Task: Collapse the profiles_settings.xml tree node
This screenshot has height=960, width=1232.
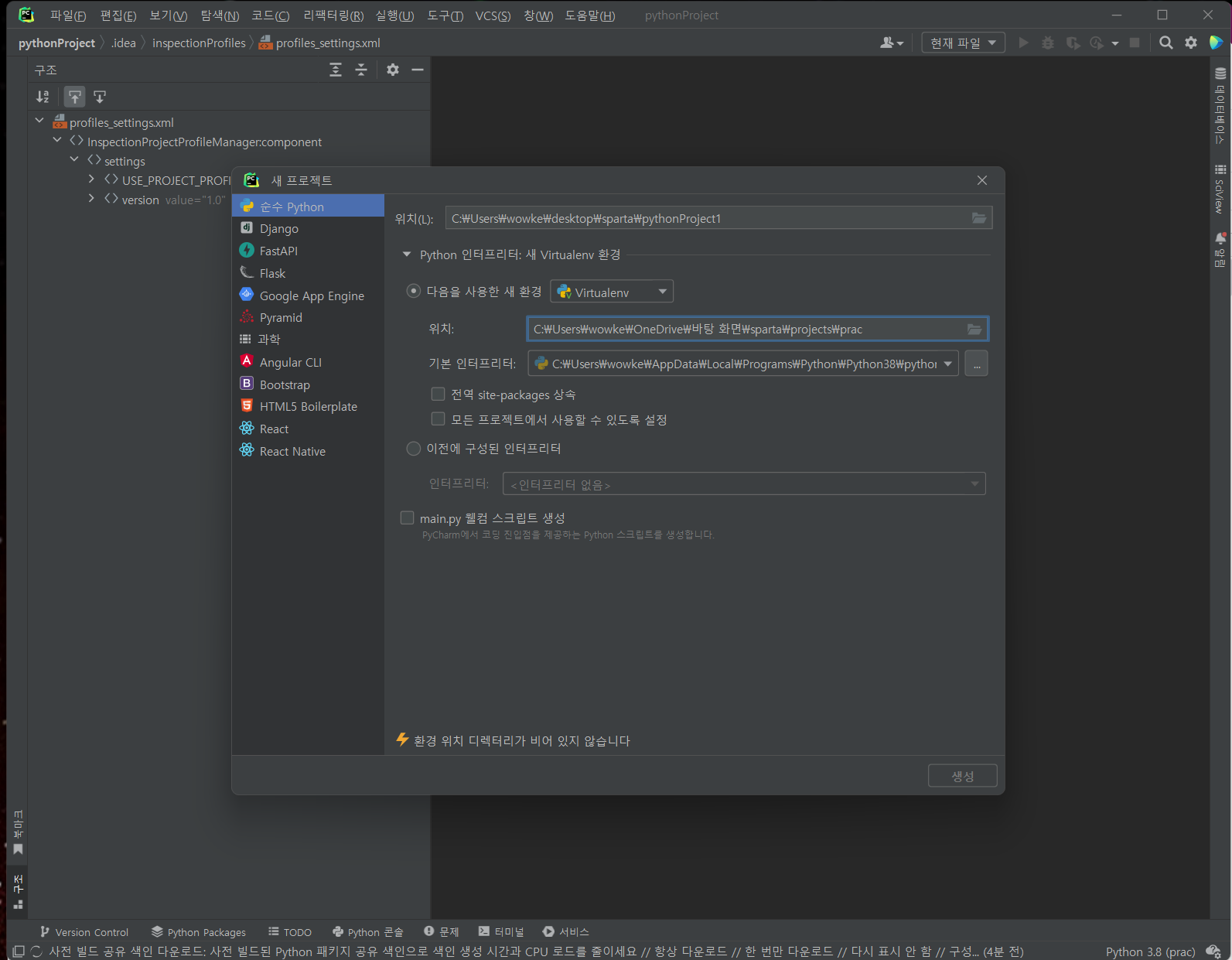Action: coord(39,121)
